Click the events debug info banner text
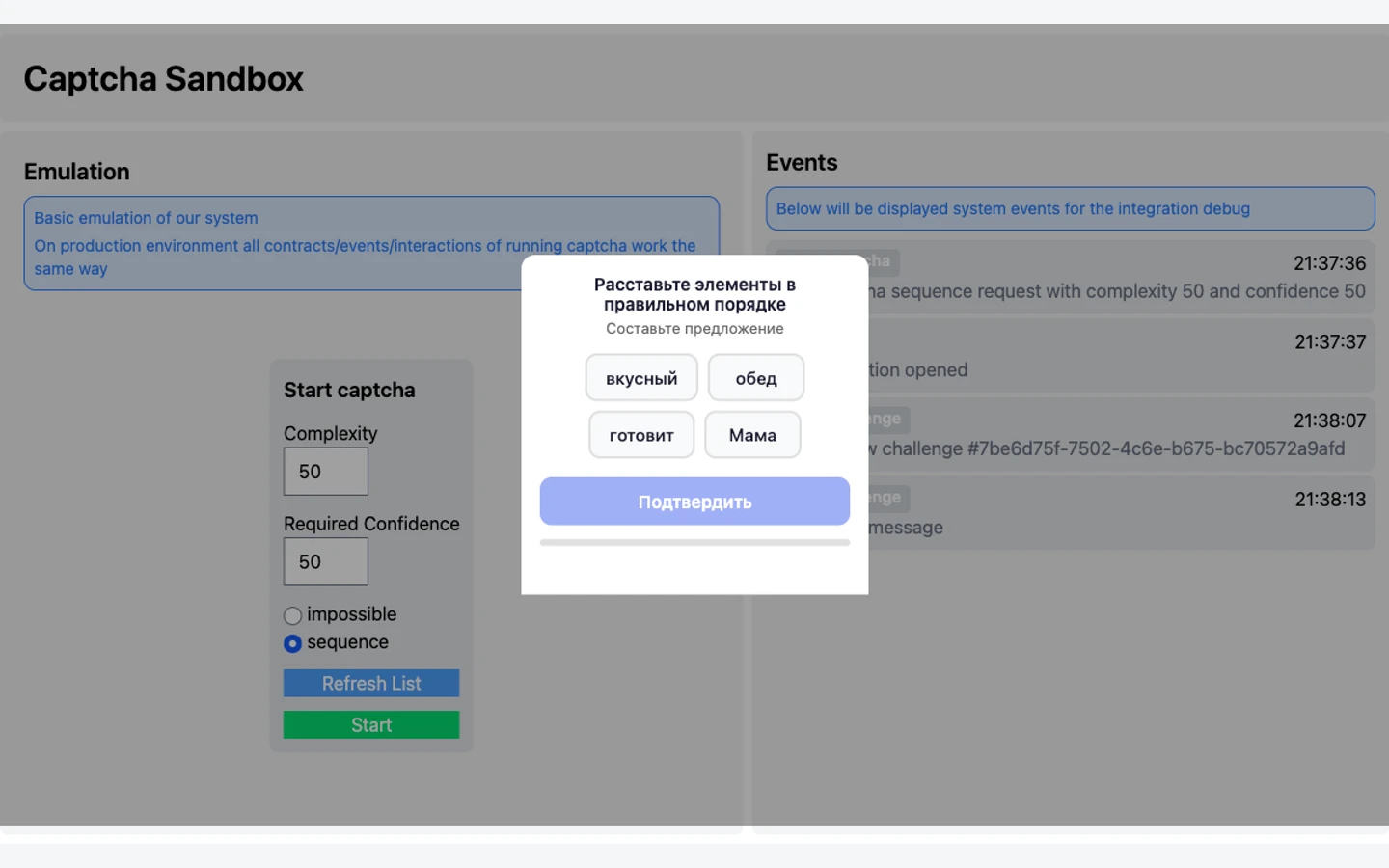Screen dimensions: 1389x868 click(1013, 208)
